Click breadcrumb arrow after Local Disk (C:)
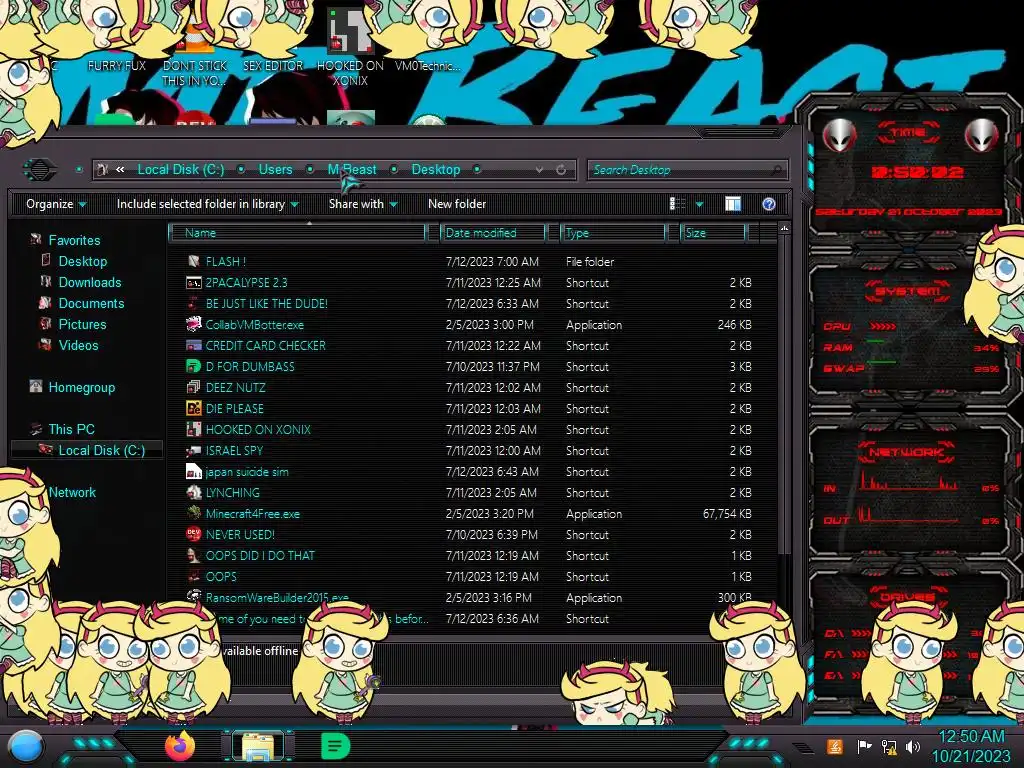This screenshot has width=1024, height=768. (x=241, y=170)
